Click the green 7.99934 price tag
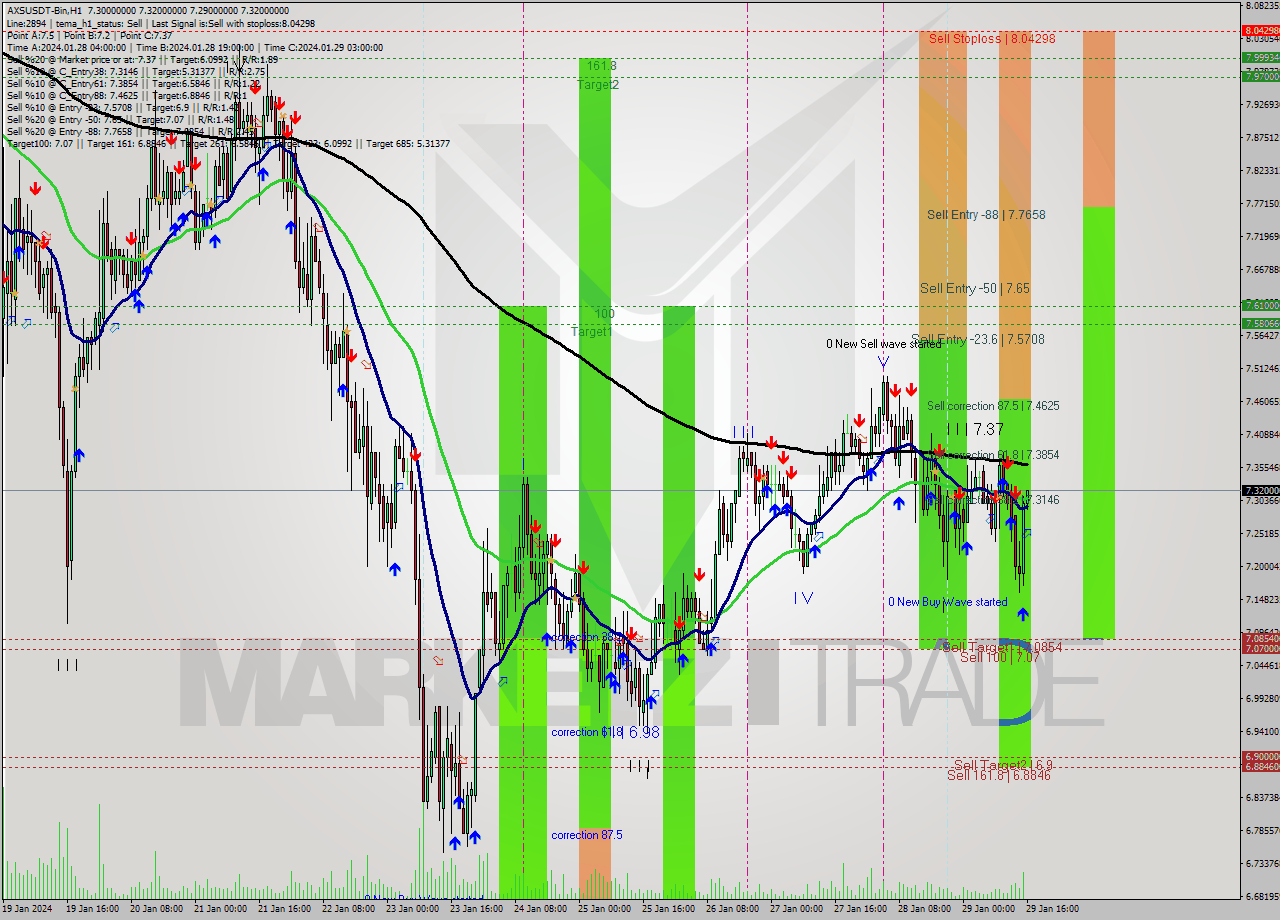Viewport: 1280px width, 920px height. click(x=1260, y=58)
